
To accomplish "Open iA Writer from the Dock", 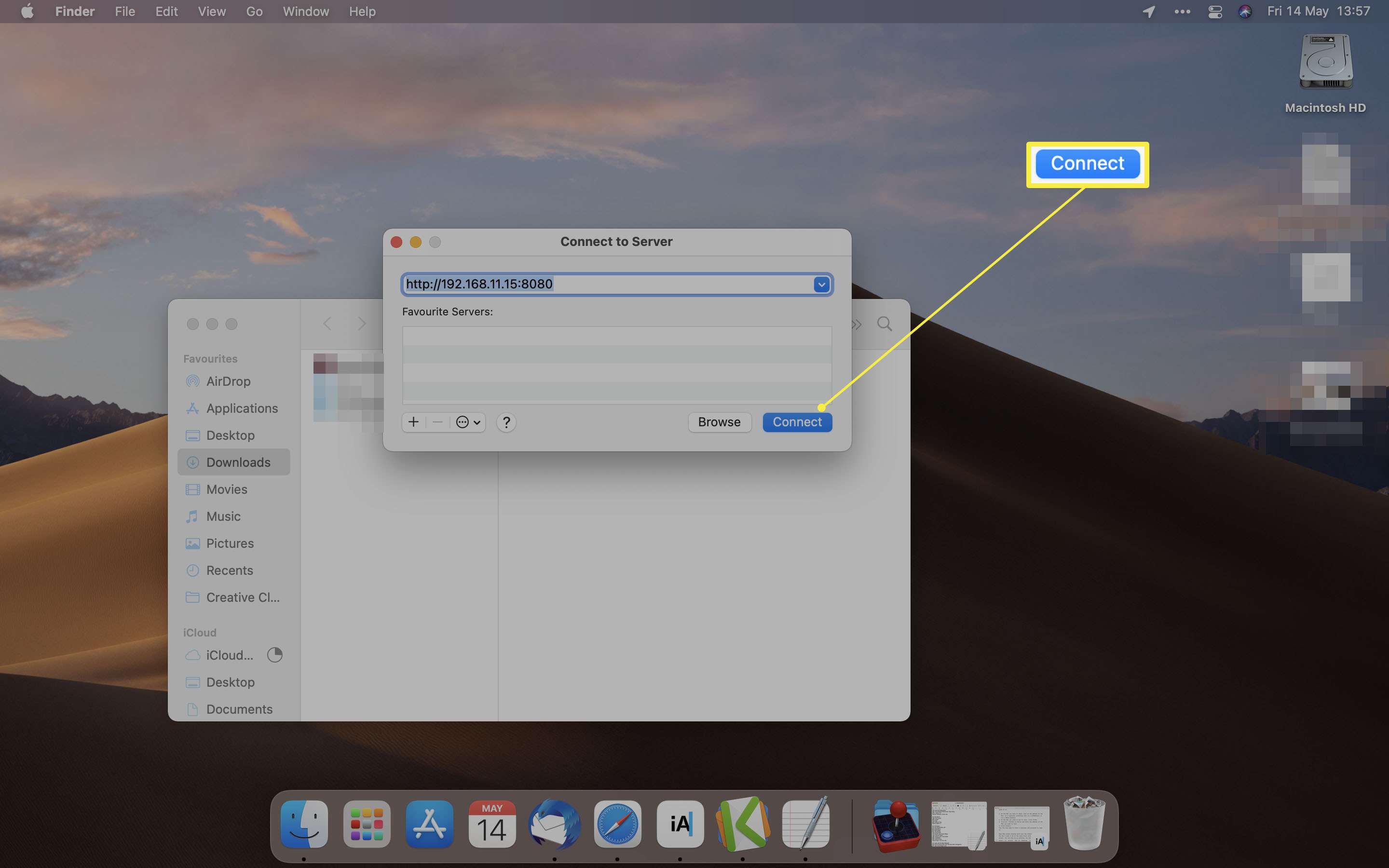I will (680, 824).
